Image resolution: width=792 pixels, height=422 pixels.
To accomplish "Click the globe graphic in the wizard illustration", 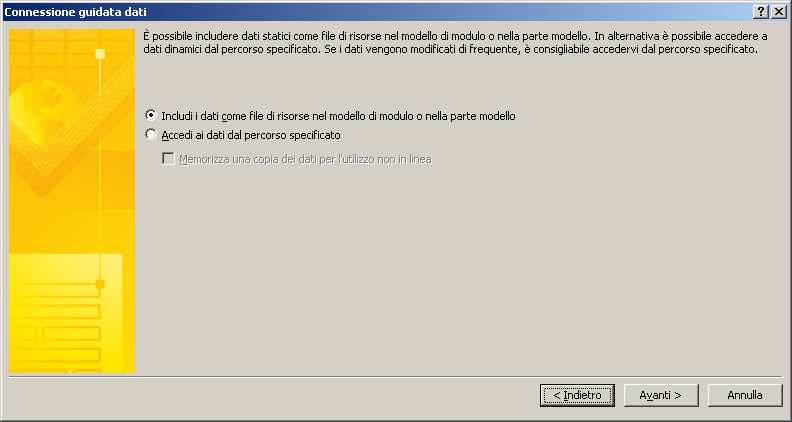I will click(45, 109).
